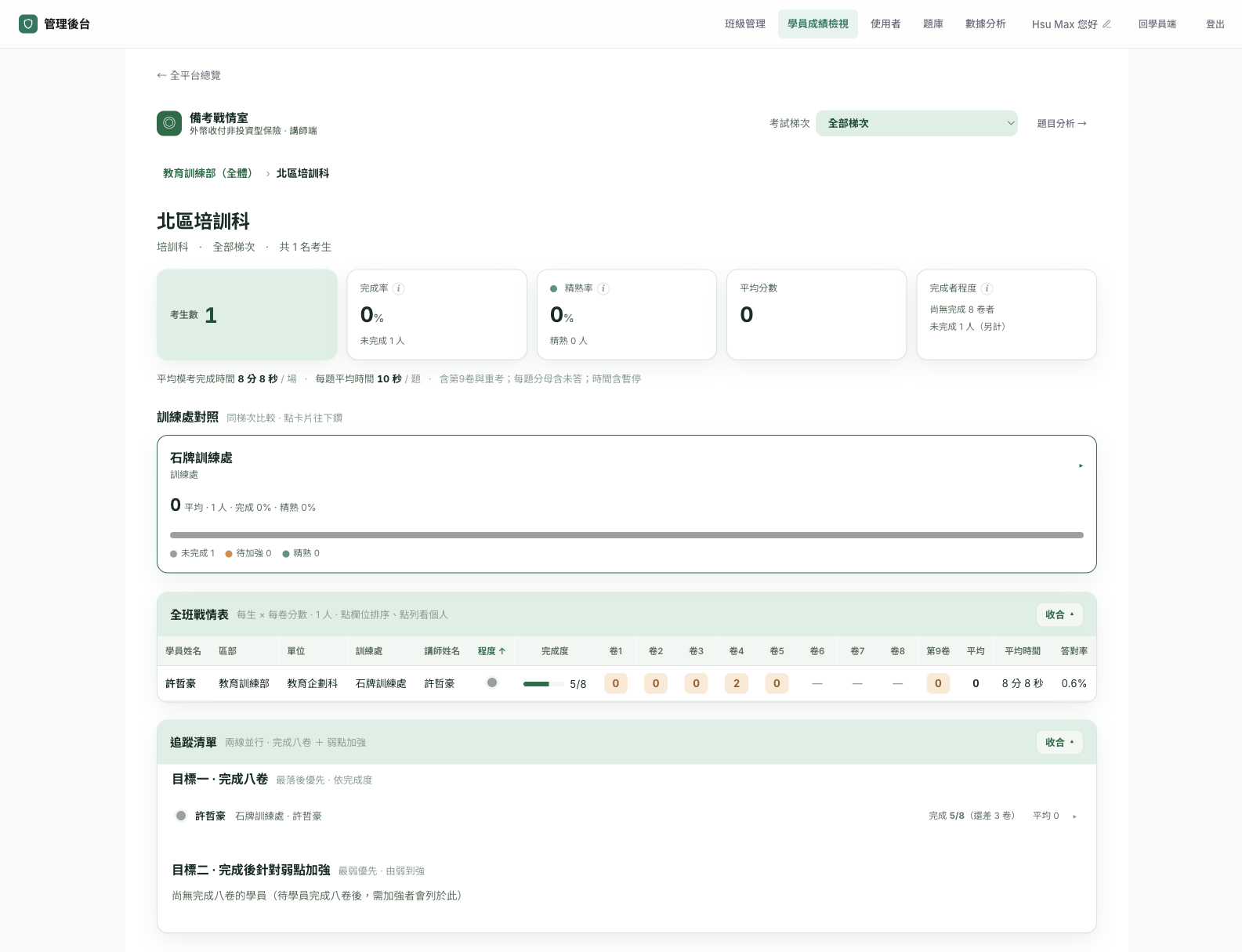Click the orange 待加強 0 legend dot

pos(229,553)
